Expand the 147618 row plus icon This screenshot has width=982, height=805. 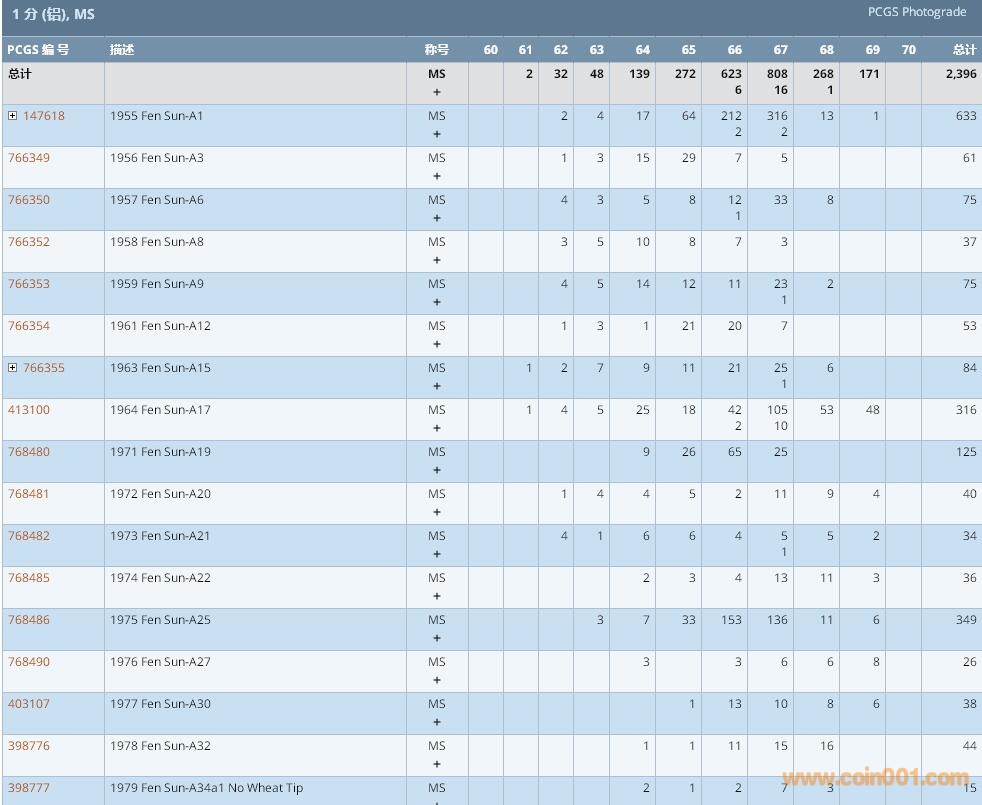[13, 116]
